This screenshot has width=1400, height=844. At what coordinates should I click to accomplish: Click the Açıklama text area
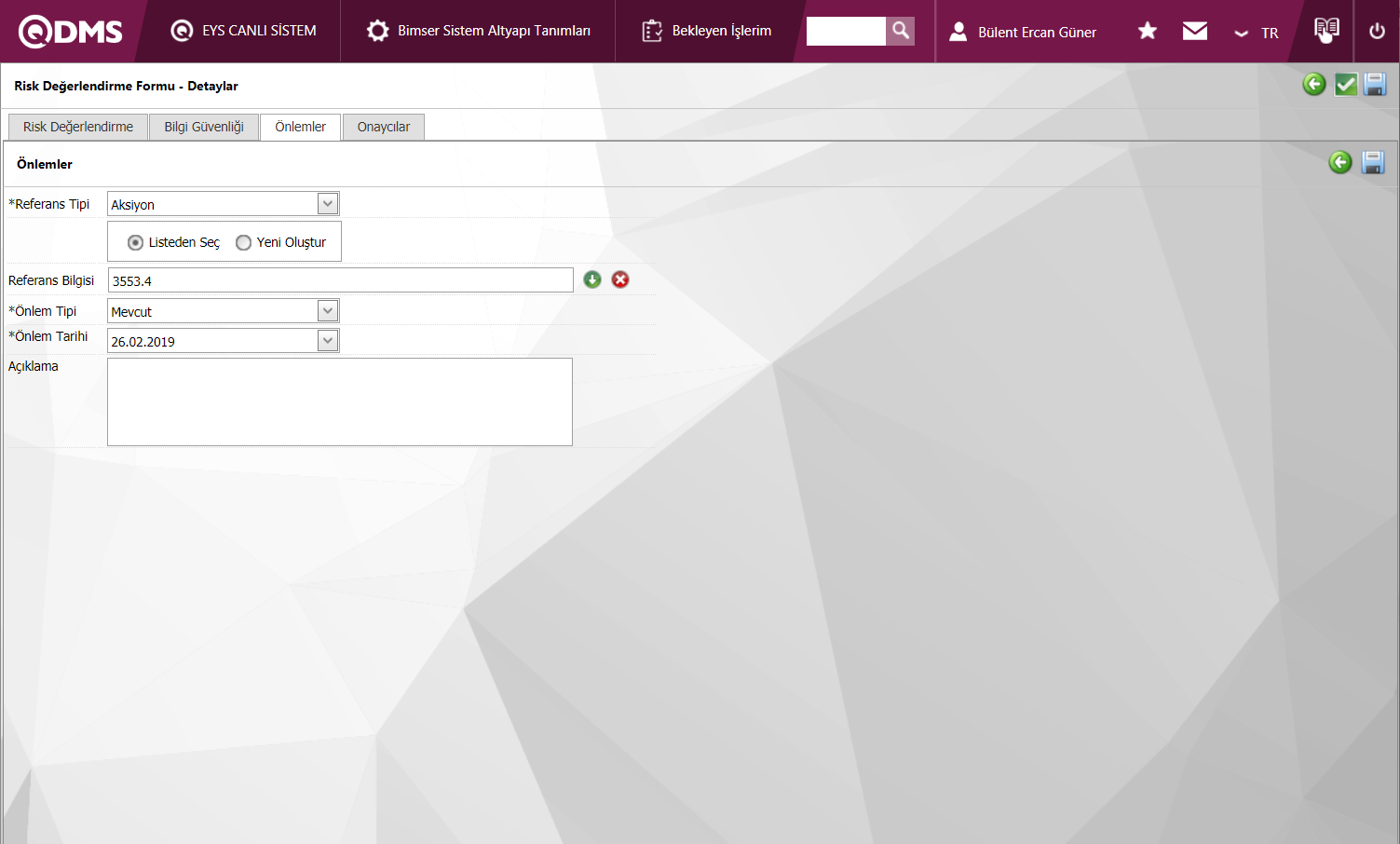[340, 402]
